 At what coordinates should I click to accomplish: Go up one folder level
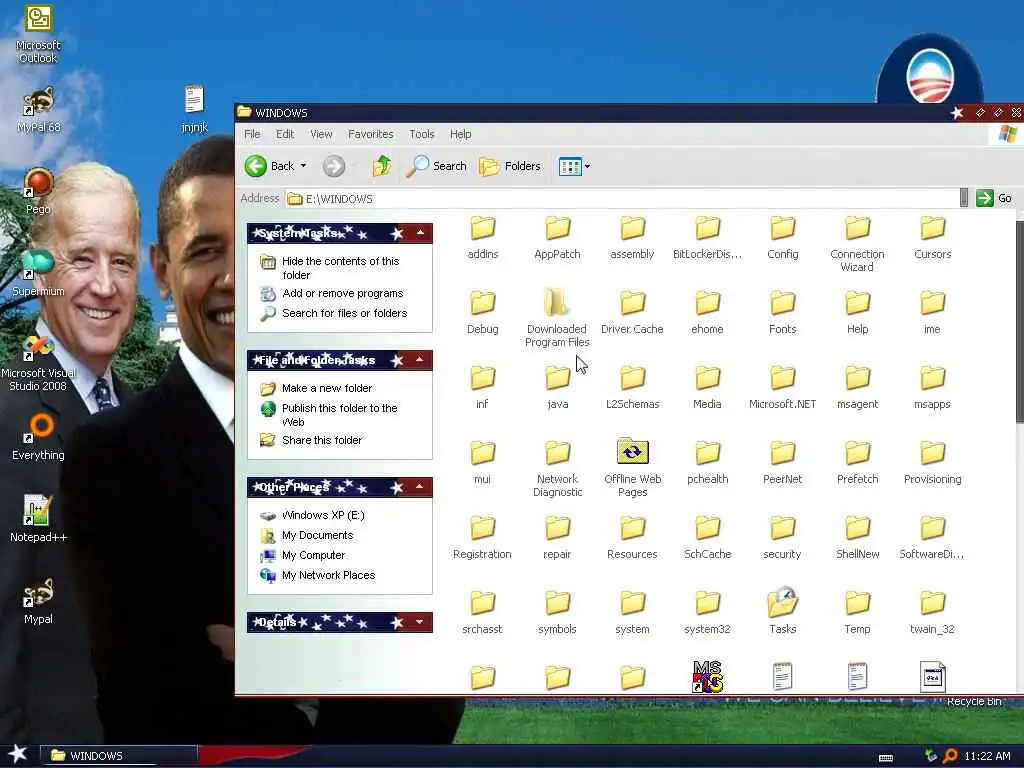[382, 166]
